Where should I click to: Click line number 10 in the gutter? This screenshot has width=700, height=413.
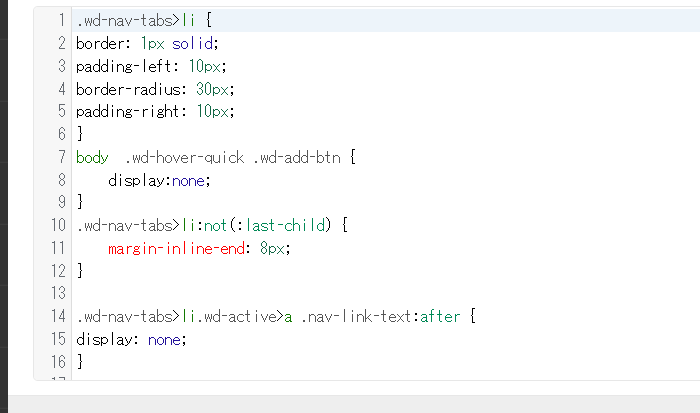point(58,225)
